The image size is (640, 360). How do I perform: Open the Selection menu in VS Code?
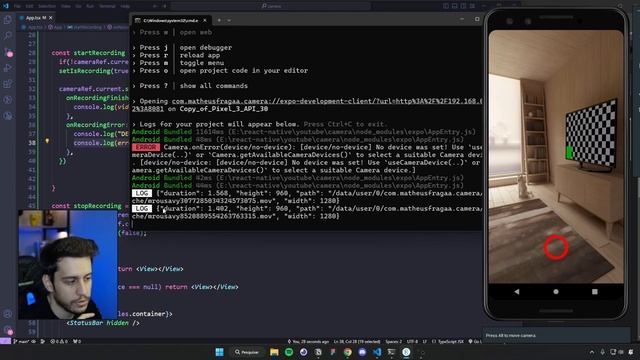(47, 6)
